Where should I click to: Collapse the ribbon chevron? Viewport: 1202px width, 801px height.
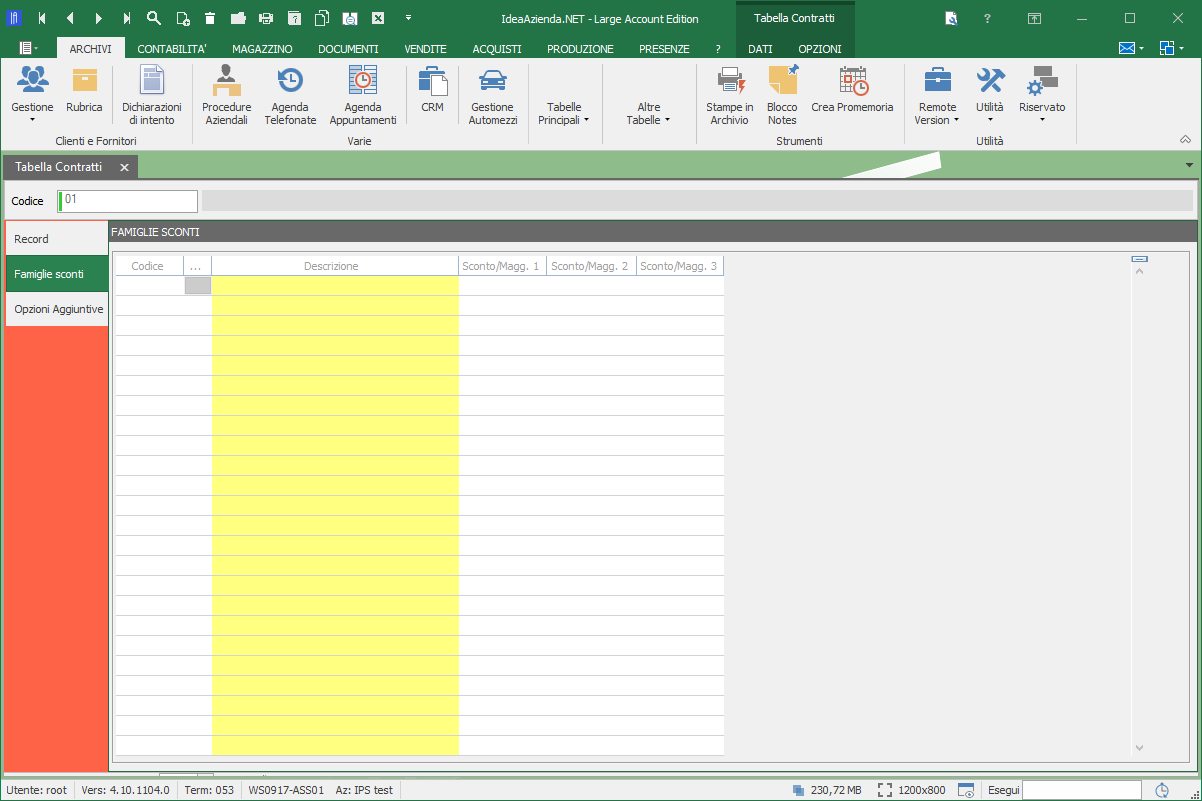(1186, 140)
